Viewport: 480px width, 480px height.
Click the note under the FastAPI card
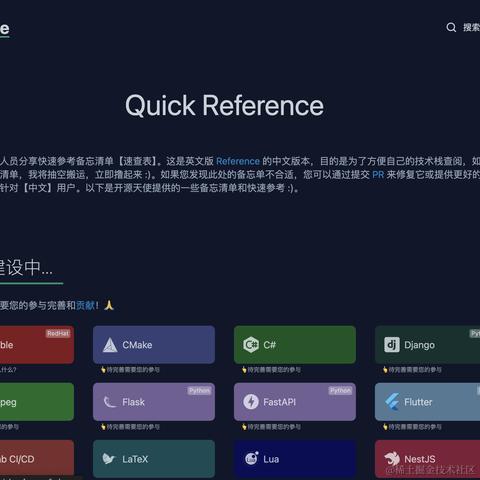271,427
